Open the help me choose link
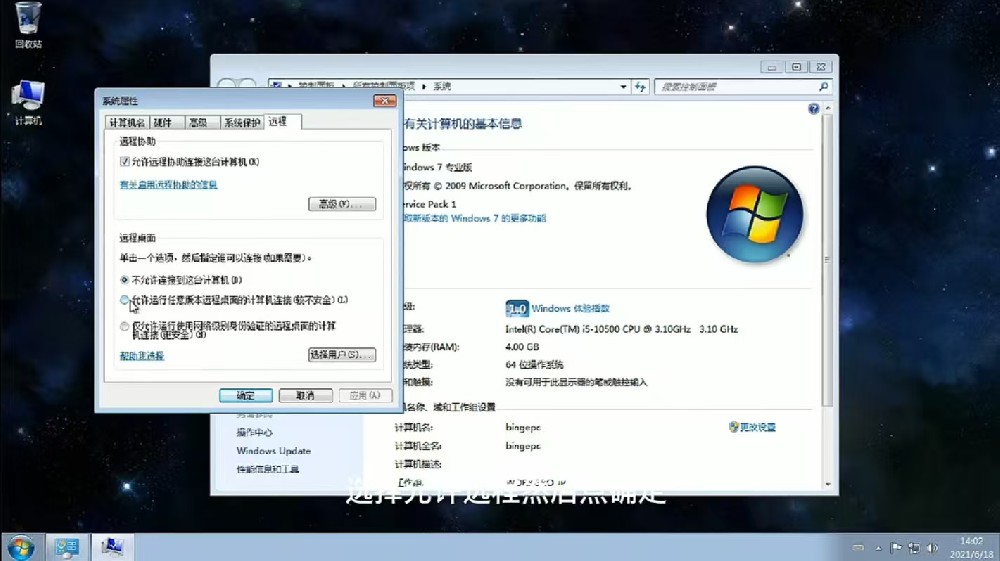The image size is (1000, 561). coord(142,356)
